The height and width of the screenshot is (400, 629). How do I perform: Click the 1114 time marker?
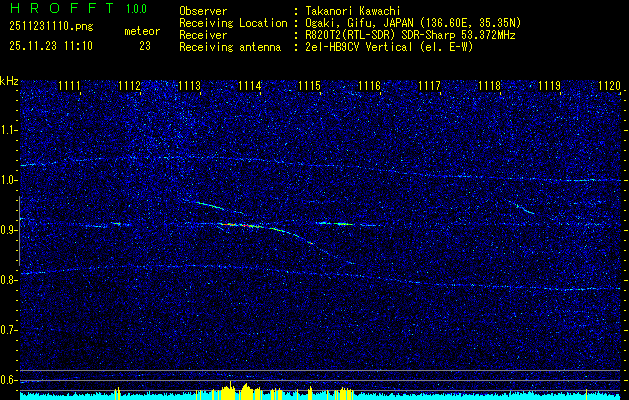(250, 85)
